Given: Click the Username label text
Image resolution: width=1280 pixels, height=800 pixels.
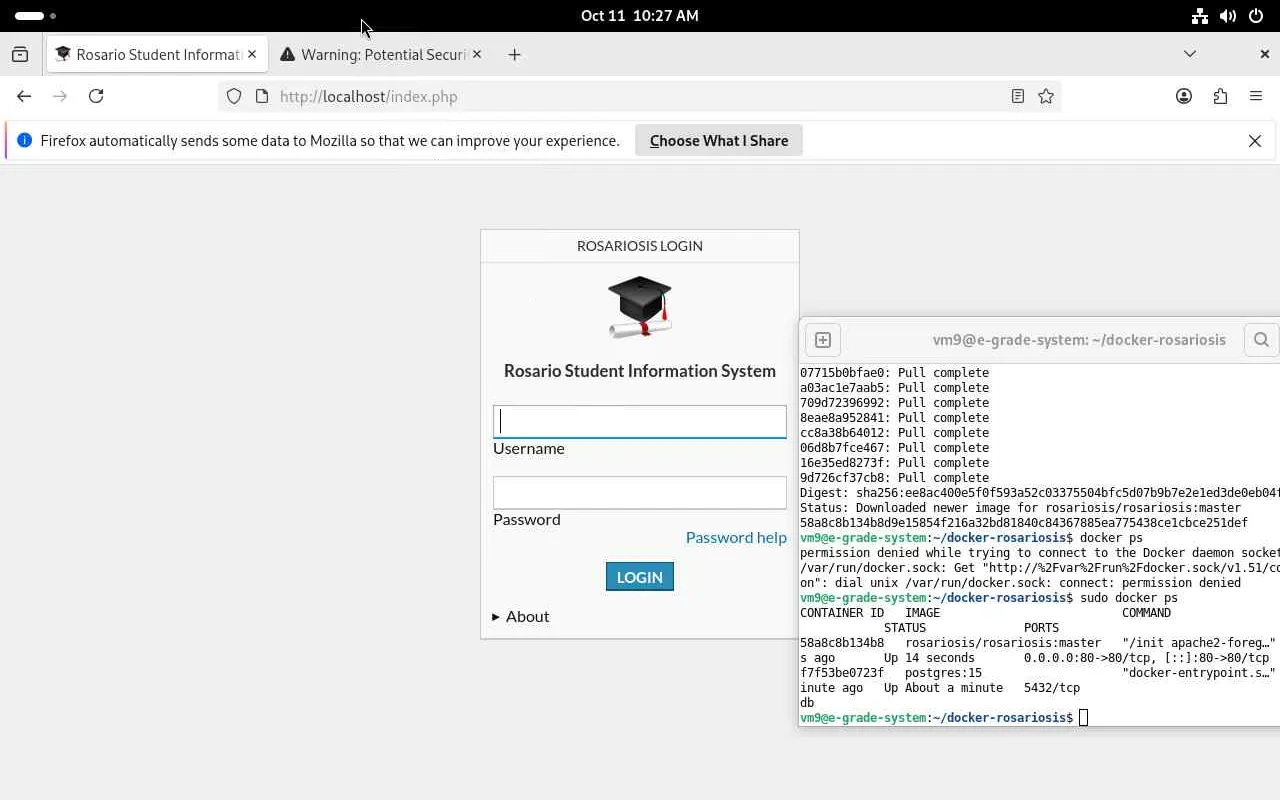Looking at the screenshot, I should click(x=529, y=449).
